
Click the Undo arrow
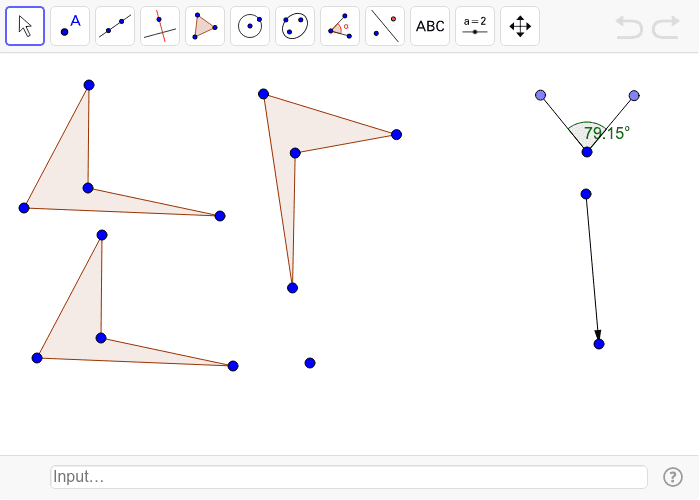(629, 27)
